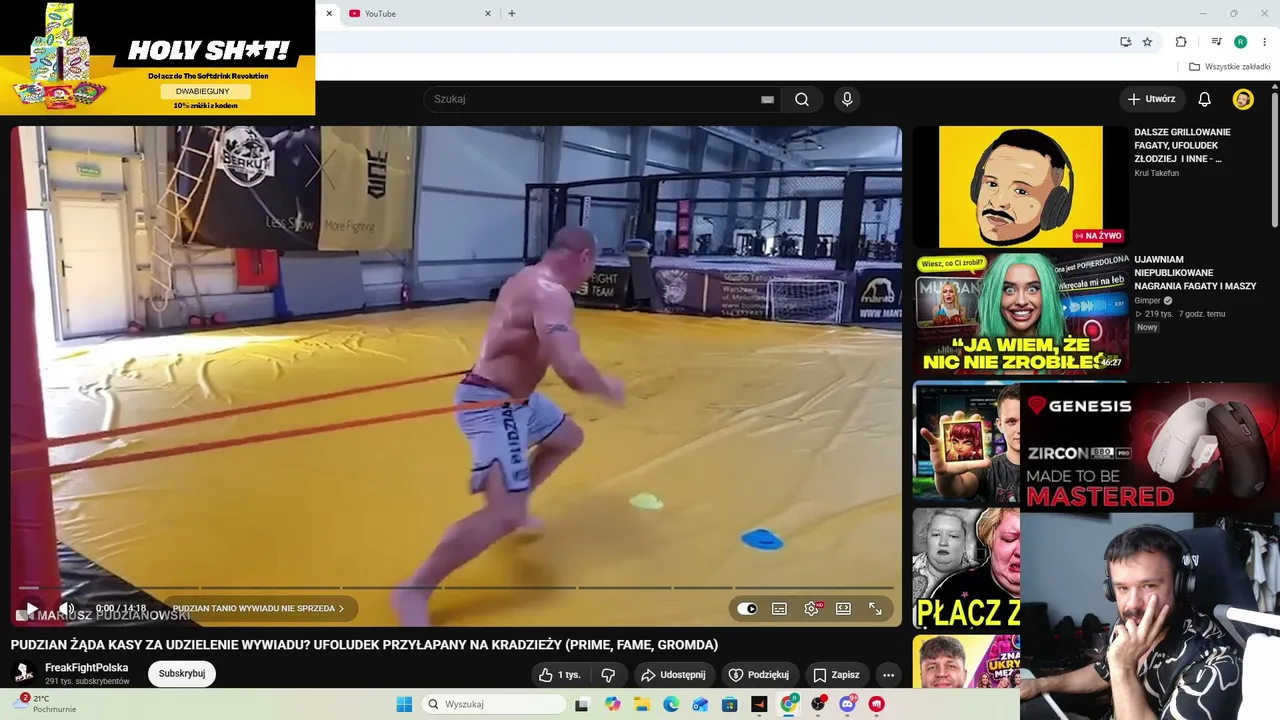Click the YouTube search magnifier button
The height and width of the screenshot is (720, 1280).
pyautogui.click(x=802, y=99)
